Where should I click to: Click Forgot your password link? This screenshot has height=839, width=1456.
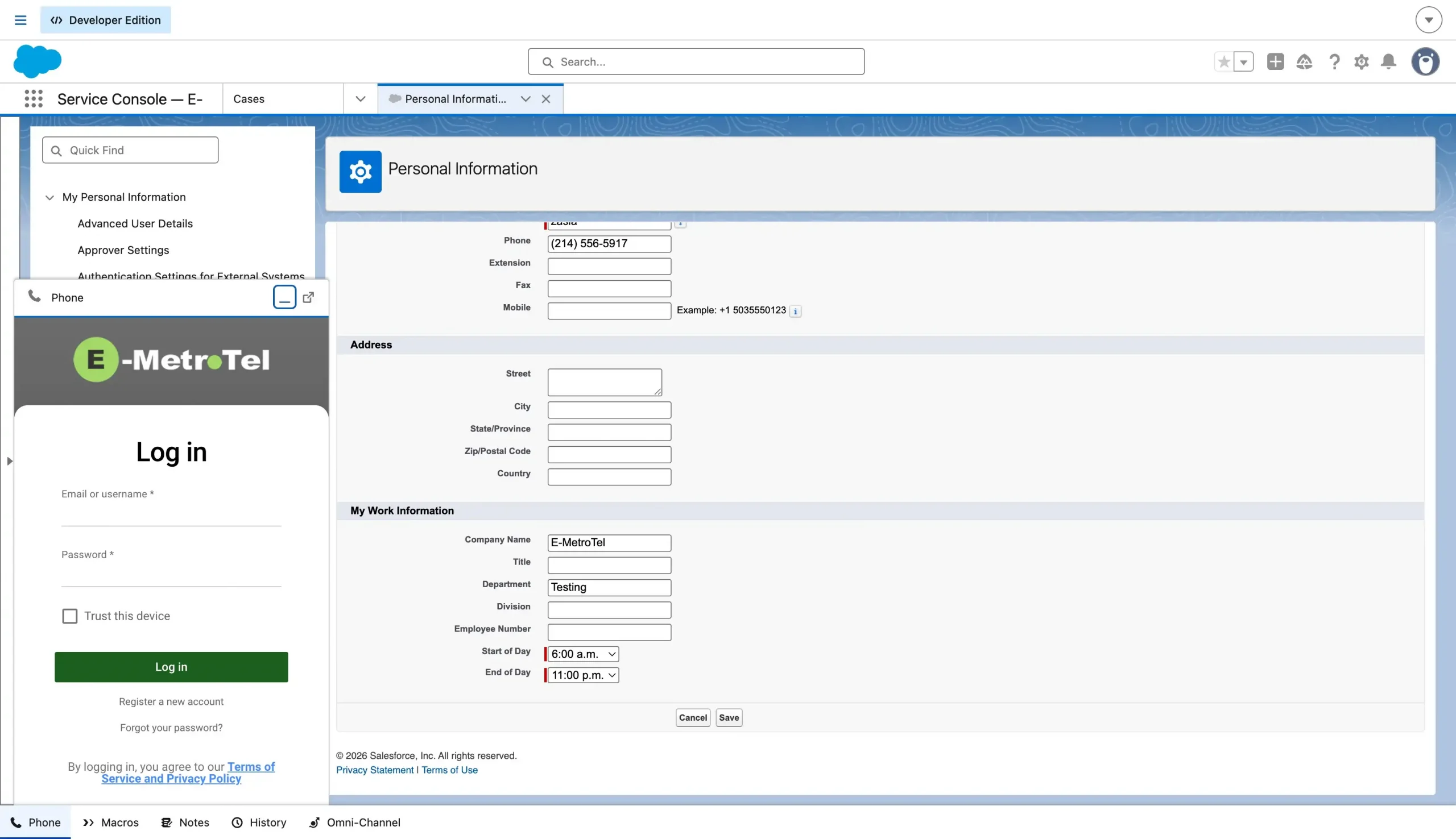click(x=171, y=727)
